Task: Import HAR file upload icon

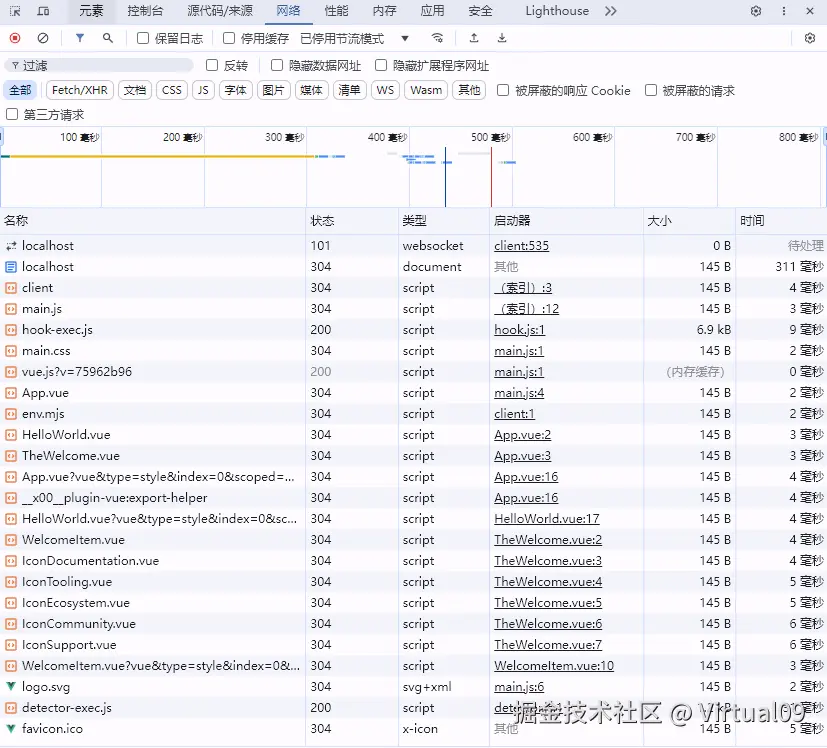Action: point(474,38)
